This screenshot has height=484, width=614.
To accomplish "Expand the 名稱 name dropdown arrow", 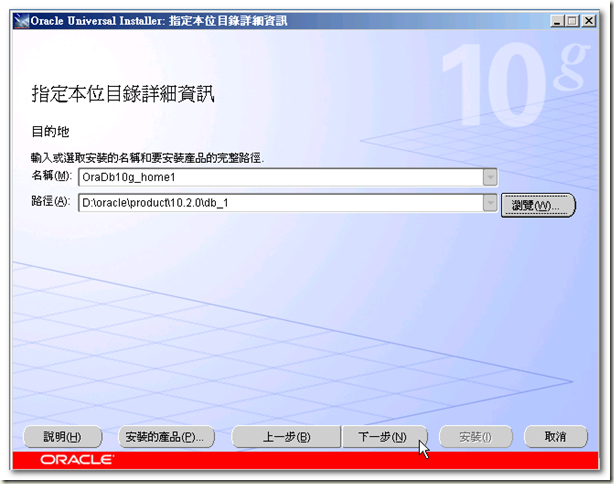I will coord(490,177).
